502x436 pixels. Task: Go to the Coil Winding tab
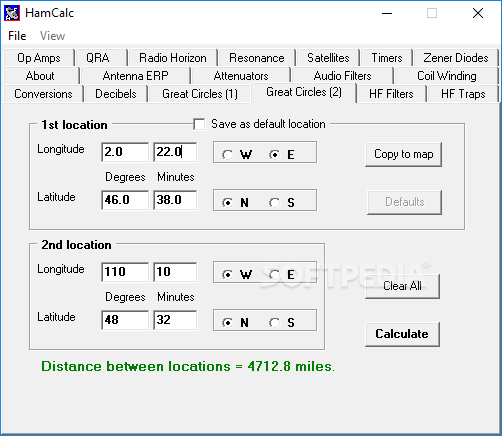(x=446, y=76)
